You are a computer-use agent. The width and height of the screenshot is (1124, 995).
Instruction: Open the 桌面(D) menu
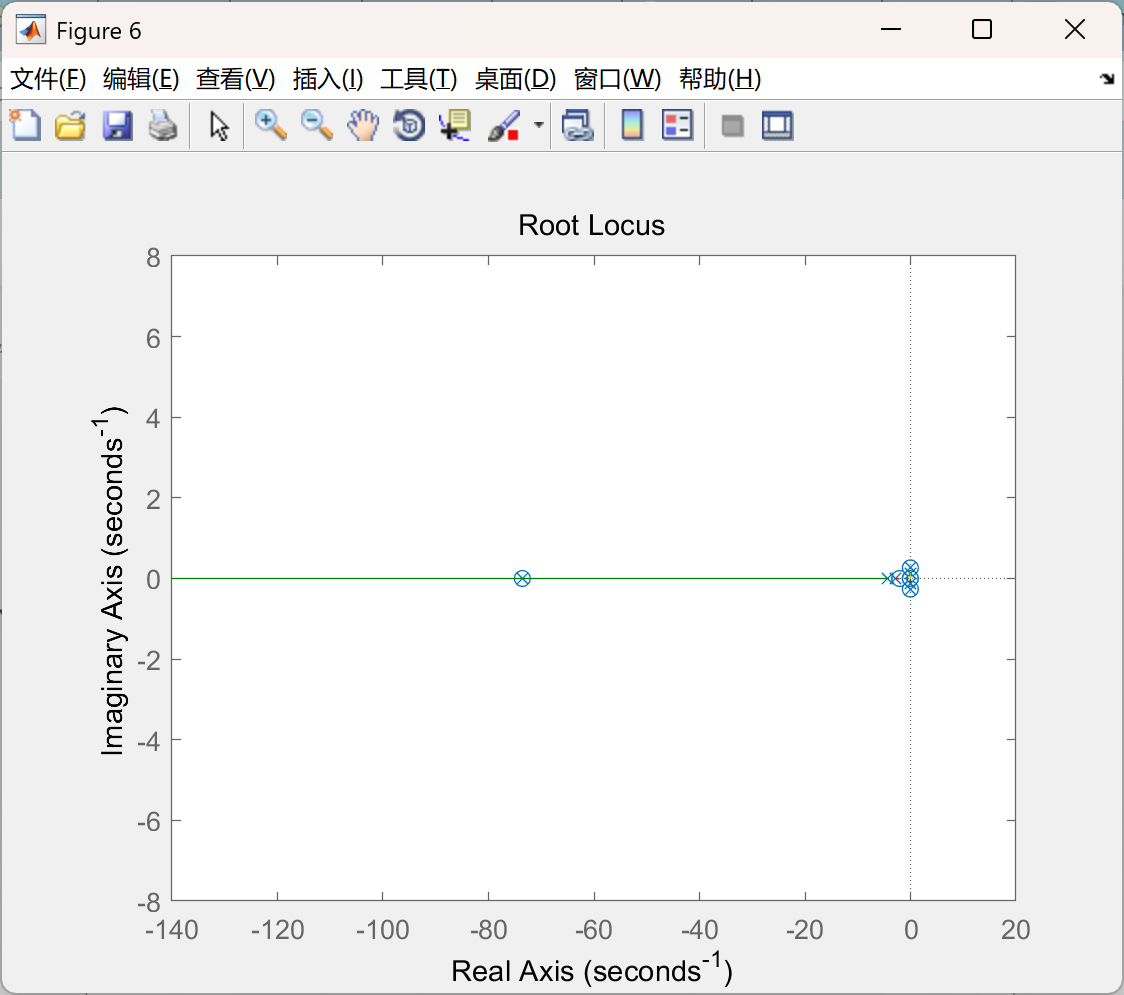[x=515, y=79]
